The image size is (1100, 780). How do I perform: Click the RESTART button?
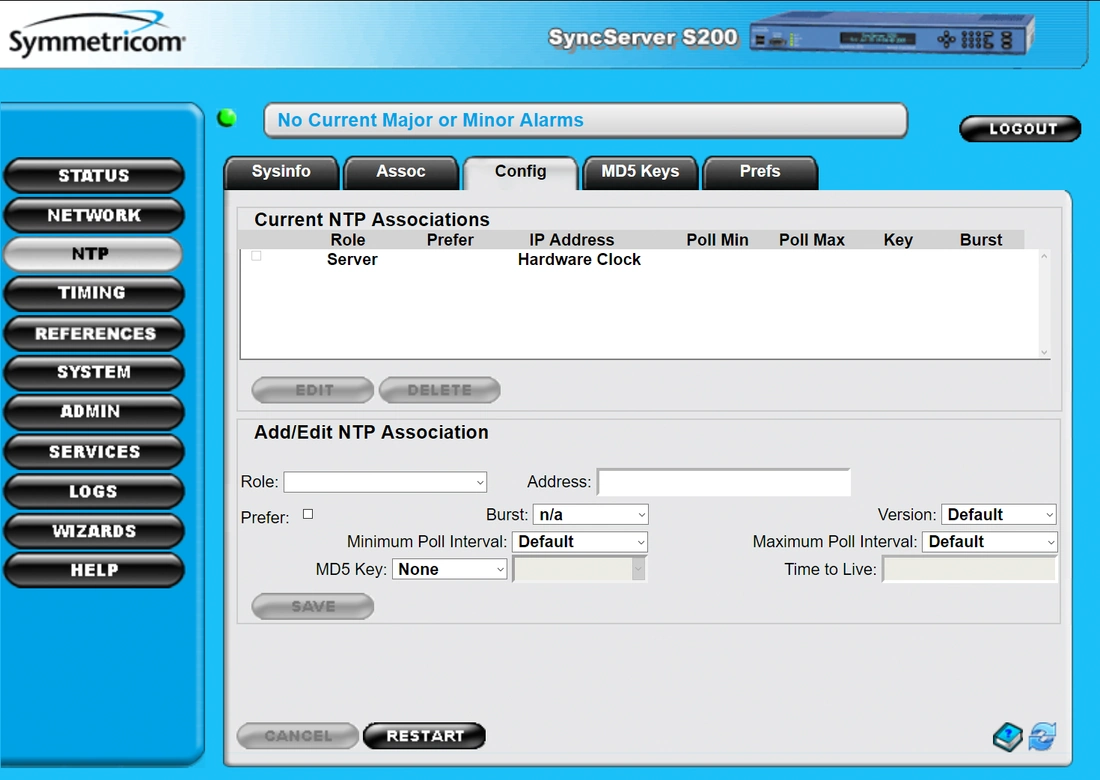tap(424, 736)
